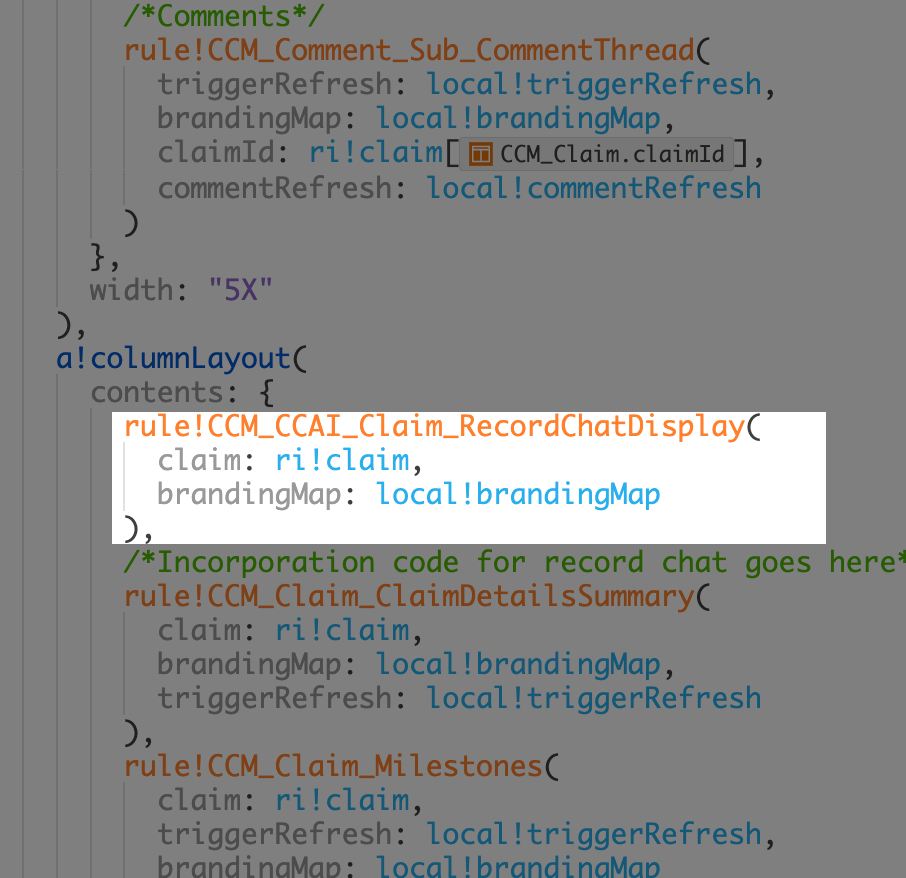Viewport: 906px width, 878px height.
Task: Click ri!claim value in Milestones rule
Action: (343, 800)
